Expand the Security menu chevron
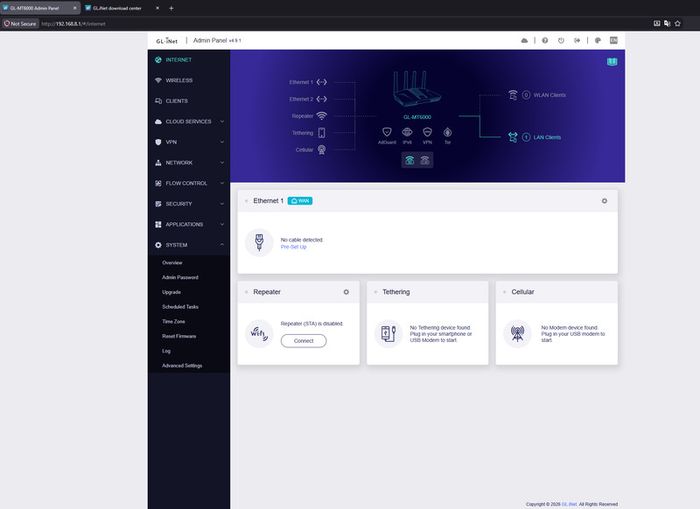The width and height of the screenshot is (700, 509). (x=222, y=204)
